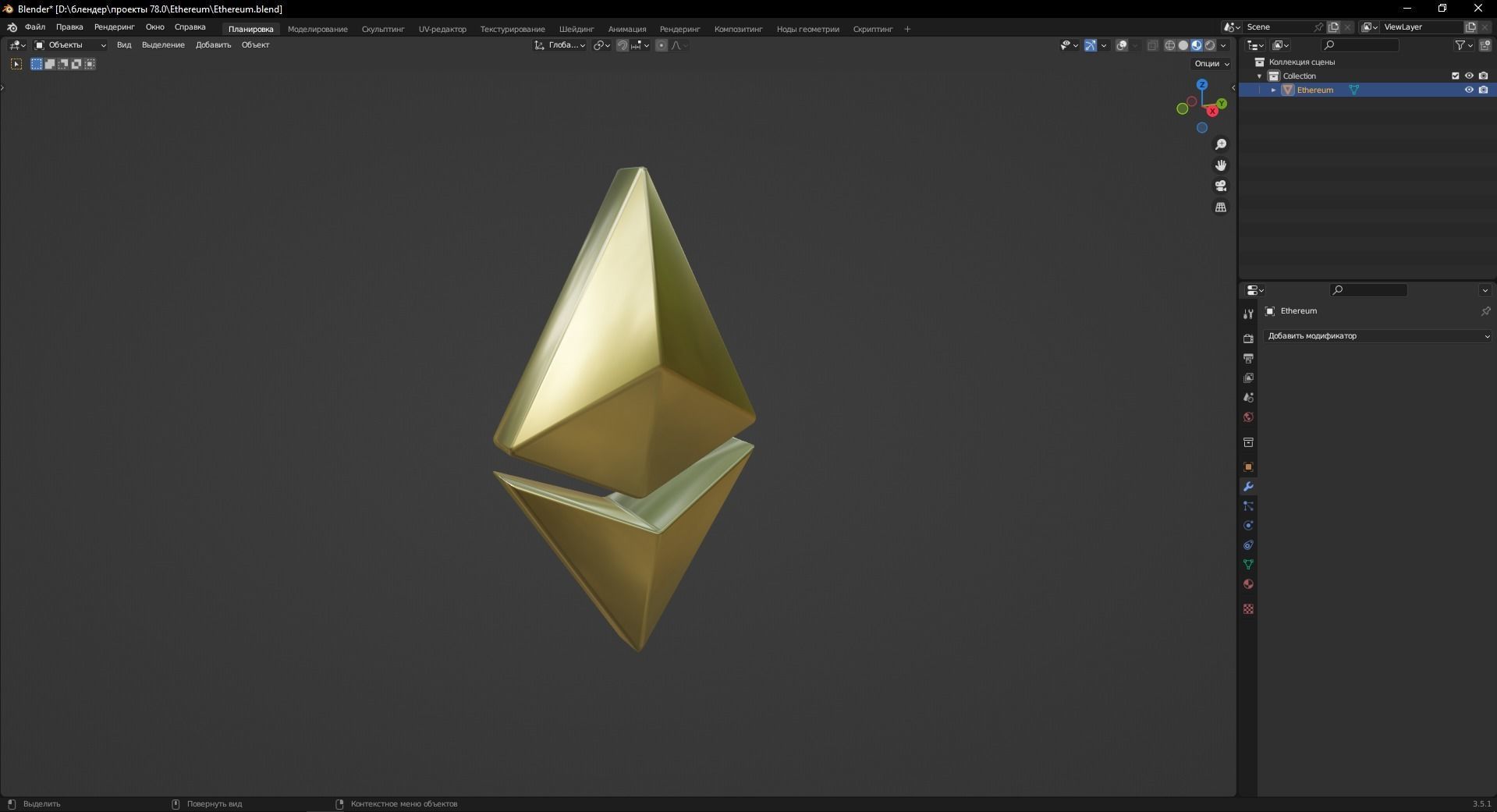
Task: Open the Particles properties tab
Action: tap(1248, 506)
